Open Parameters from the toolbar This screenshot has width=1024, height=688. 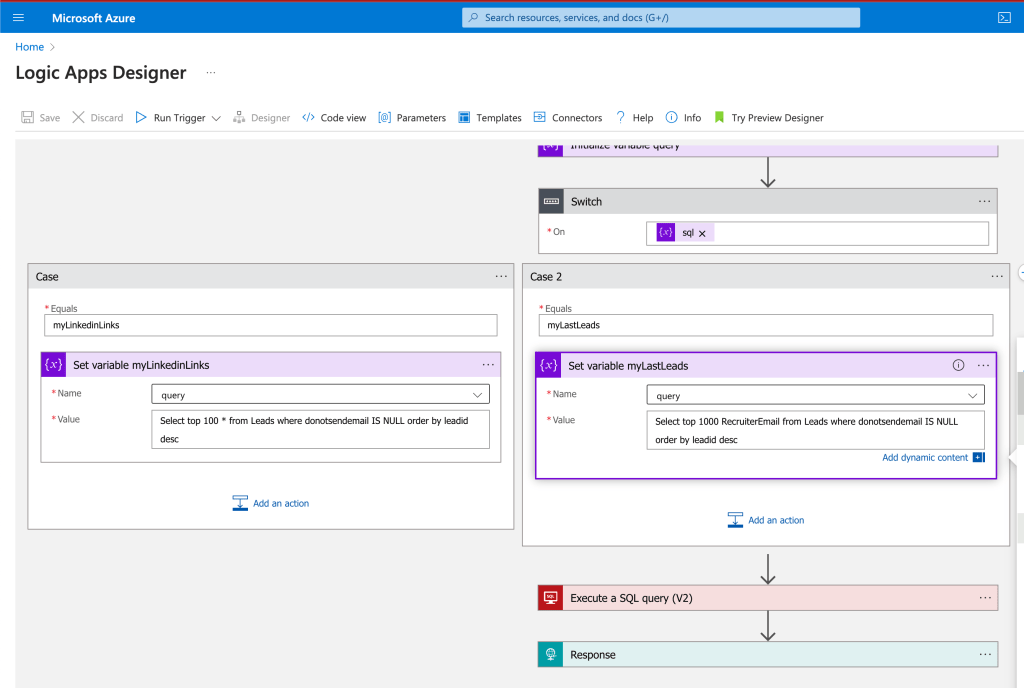[412, 117]
